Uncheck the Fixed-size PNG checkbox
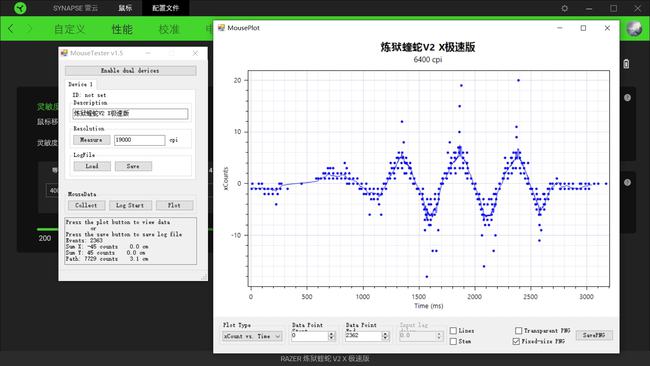 pos(516,341)
